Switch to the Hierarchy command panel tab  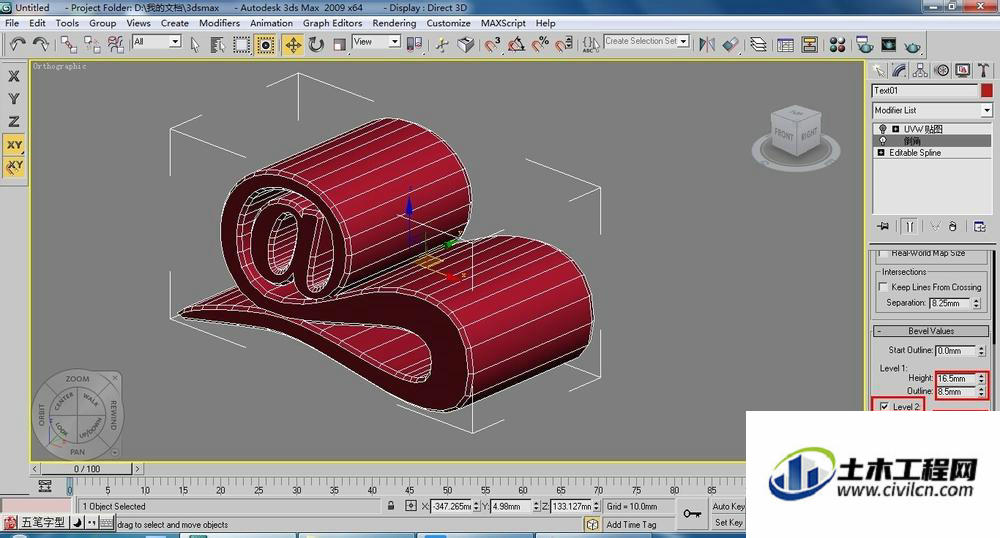click(920, 70)
